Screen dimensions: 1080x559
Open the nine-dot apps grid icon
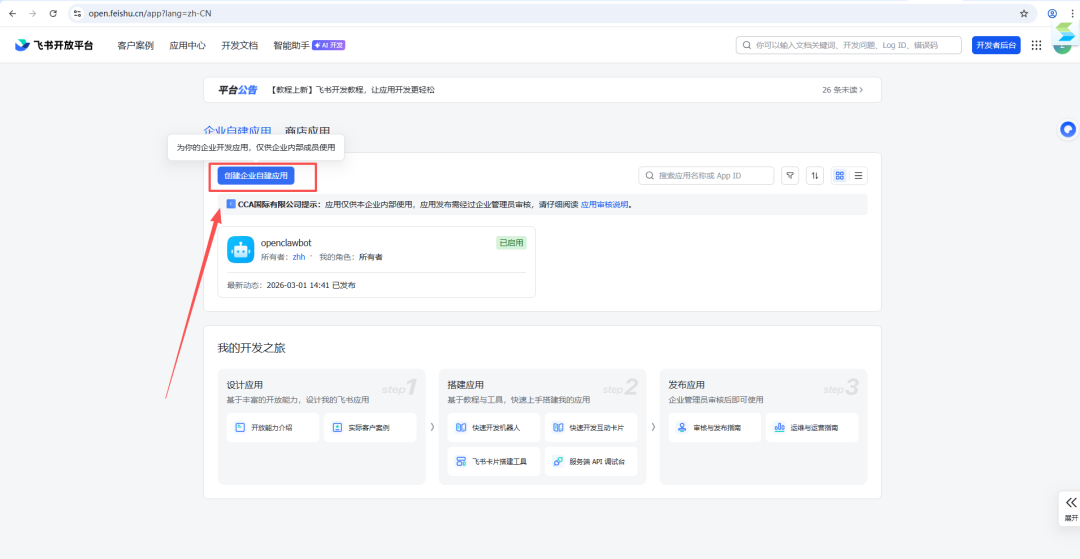(x=1036, y=45)
